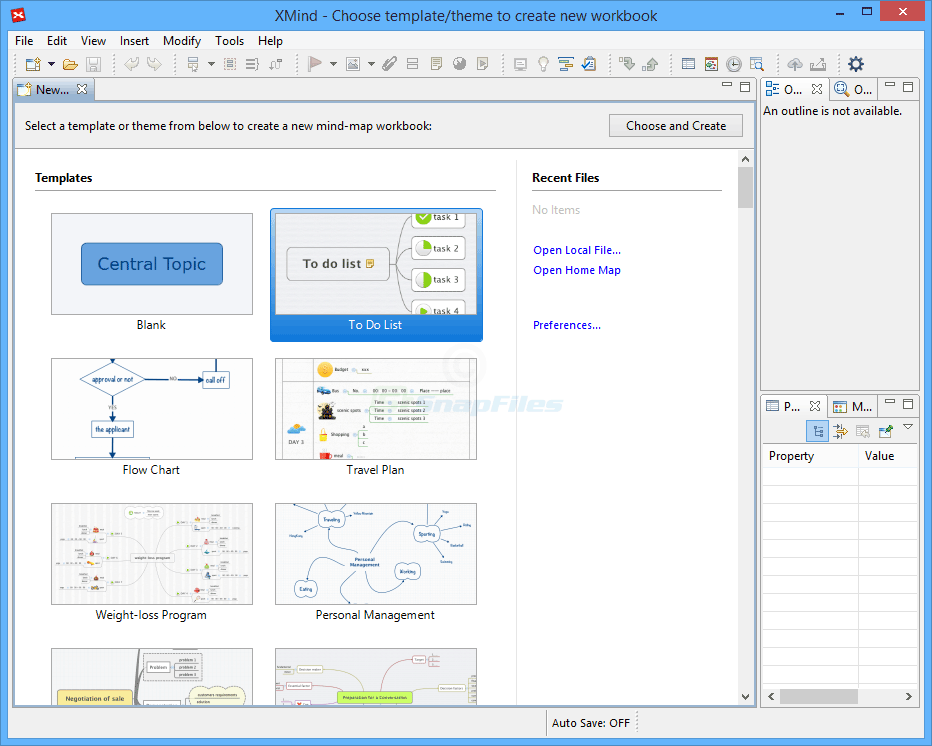Click the Label toolbar icon
Screen dimensions: 932x746
pos(413,64)
